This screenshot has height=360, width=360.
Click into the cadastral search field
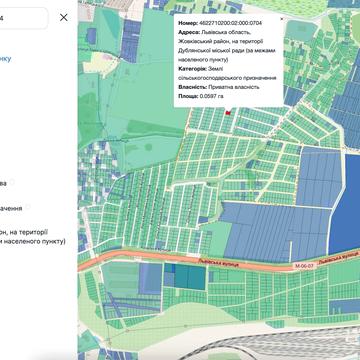(x=23, y=18)
